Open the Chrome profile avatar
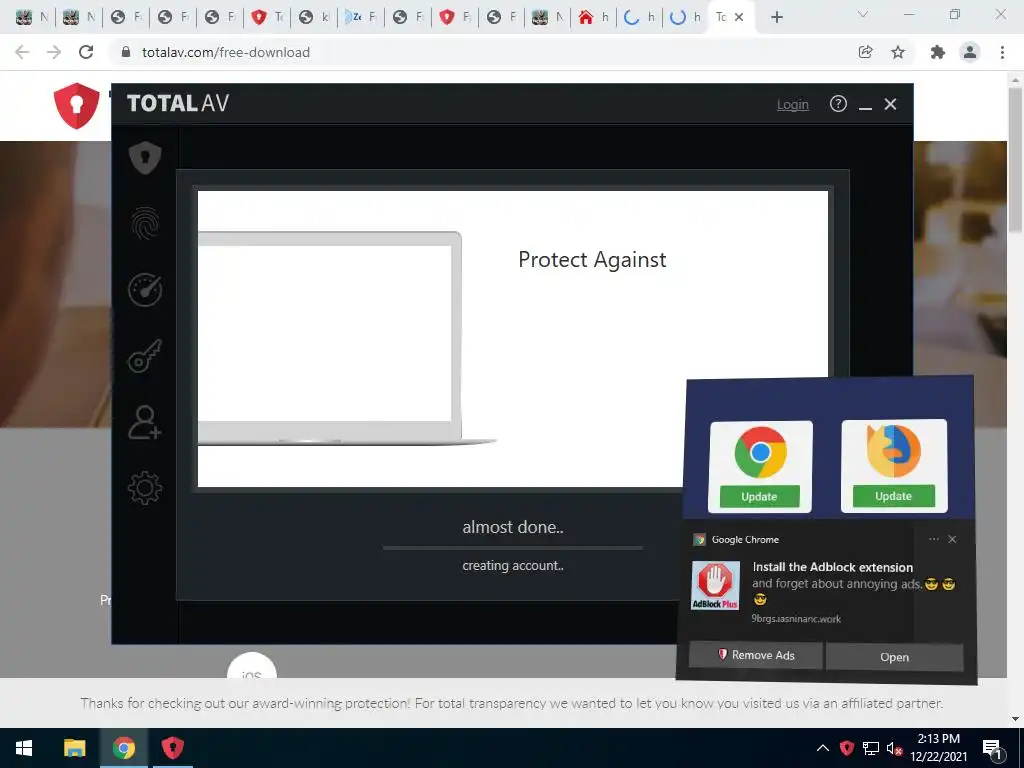Image resolution: width=1024 pixels, height=768 pixels. tap(970, 52)
